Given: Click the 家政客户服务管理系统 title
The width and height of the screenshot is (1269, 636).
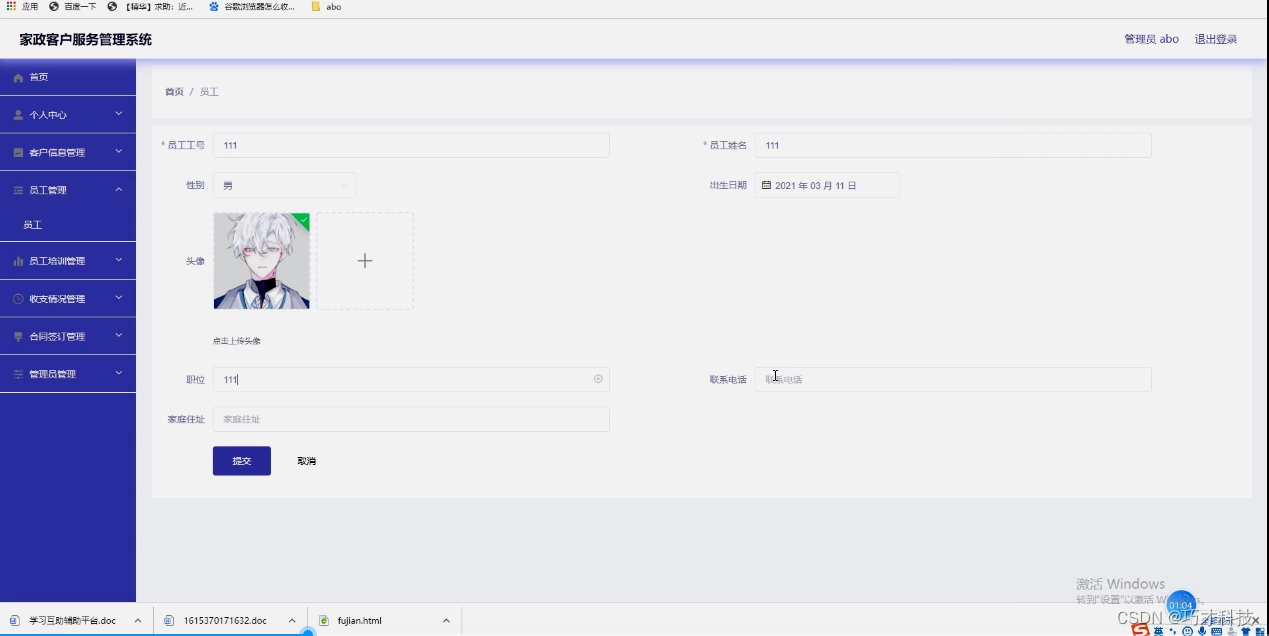Looking at the screenshot, I should (86, 40).
